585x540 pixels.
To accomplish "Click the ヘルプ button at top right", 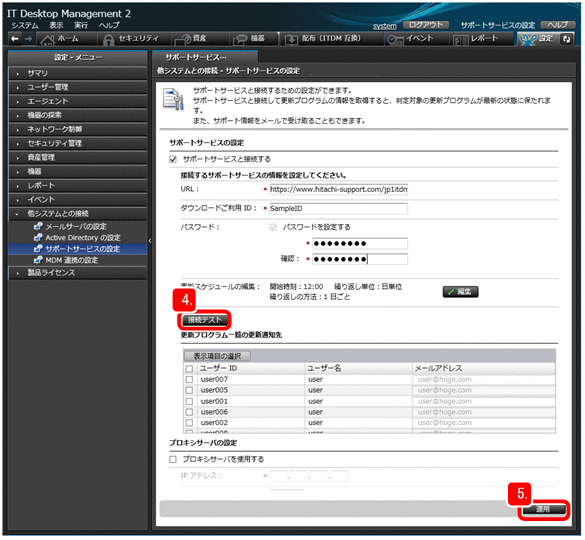I will coord(557,25).
